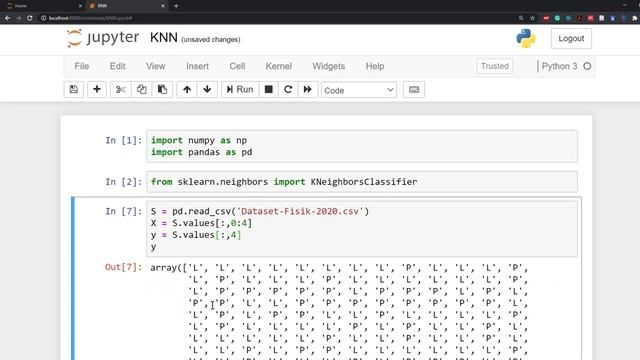Click the Python logo icon

click(x=526, y=38)
